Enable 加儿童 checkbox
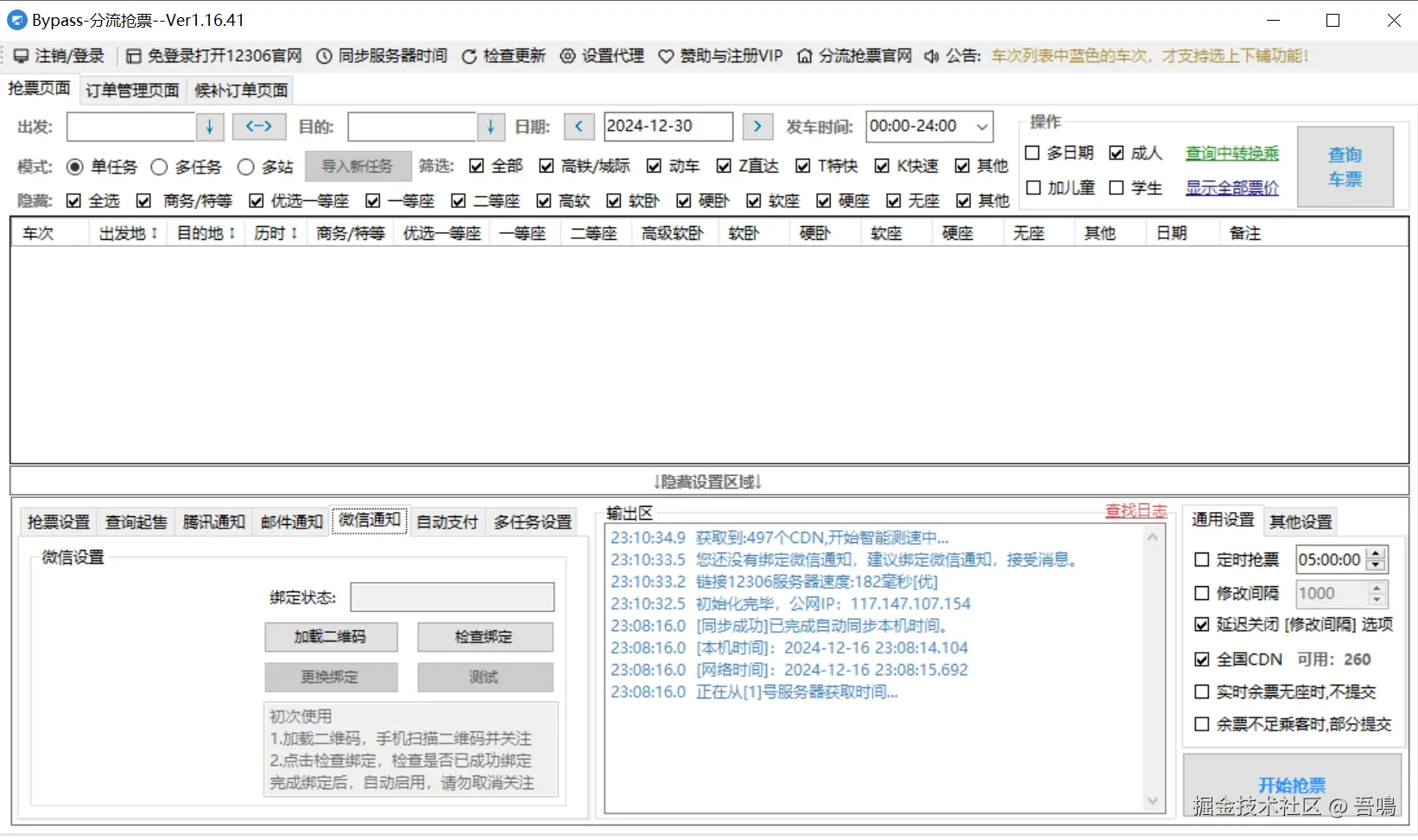 [1033, 187]
